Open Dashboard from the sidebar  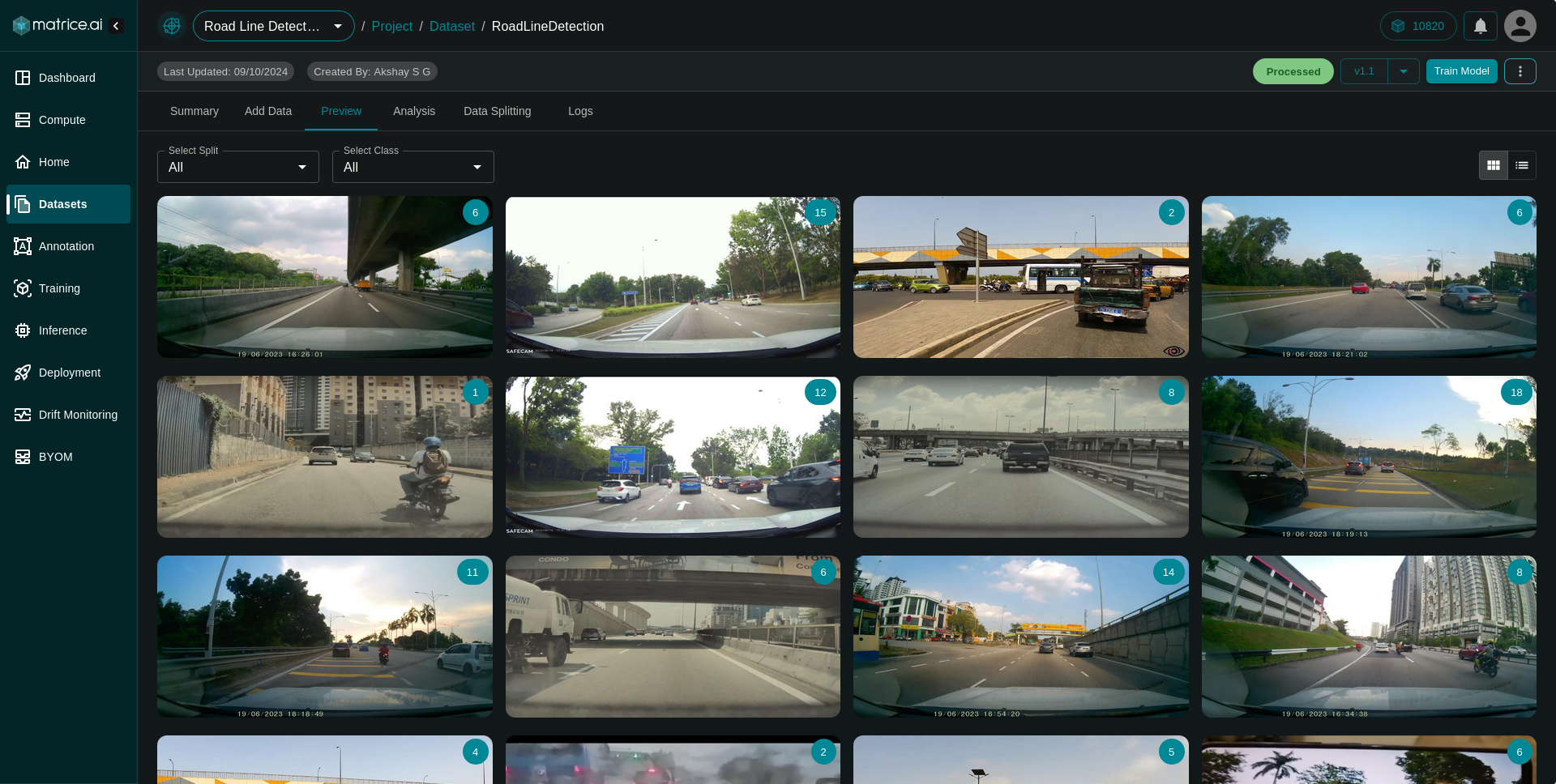tap(68, 78)
